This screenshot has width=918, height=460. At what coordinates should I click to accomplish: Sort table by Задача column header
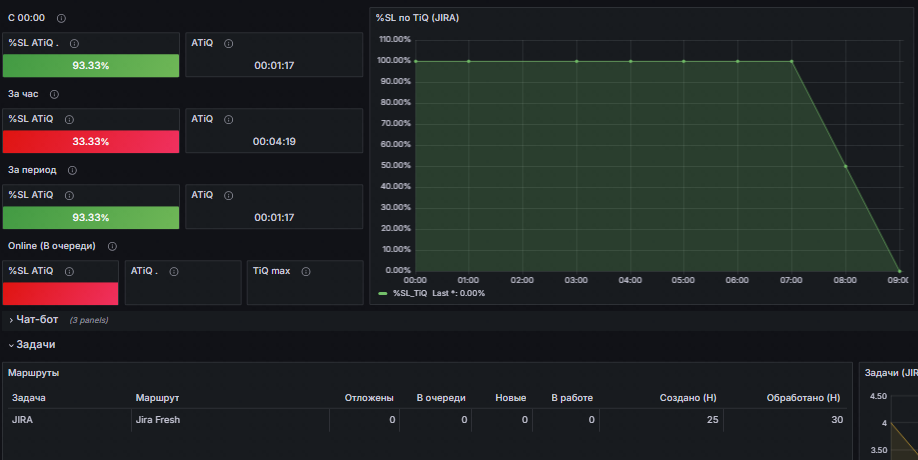click(x=29, y=398)
